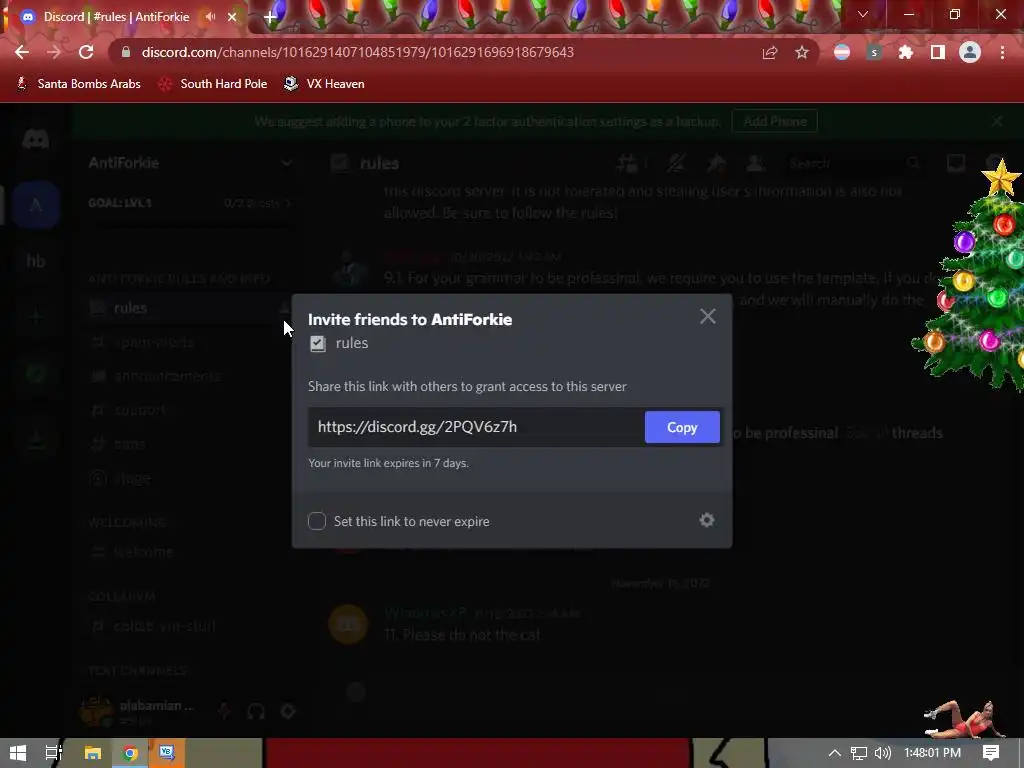Image resolution: width=1024 pixels, height=768 pixels.
Task: Reload the Discord page
Action: pos(86,52)
